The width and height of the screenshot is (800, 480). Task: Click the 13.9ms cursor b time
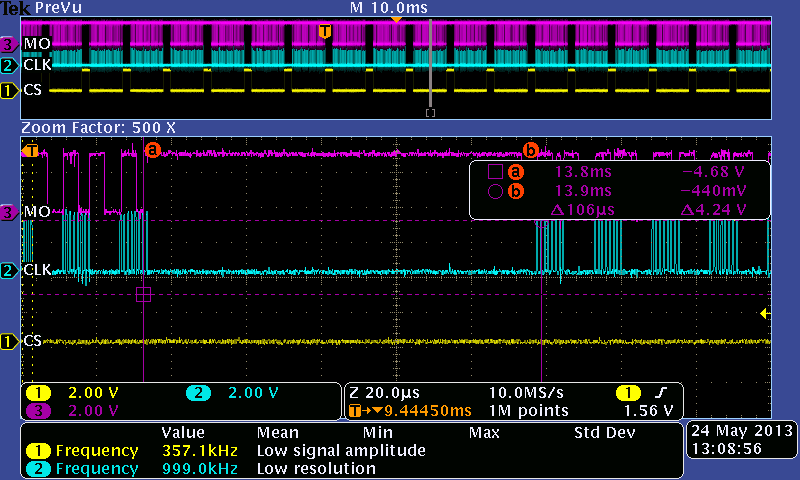(583, 191)
